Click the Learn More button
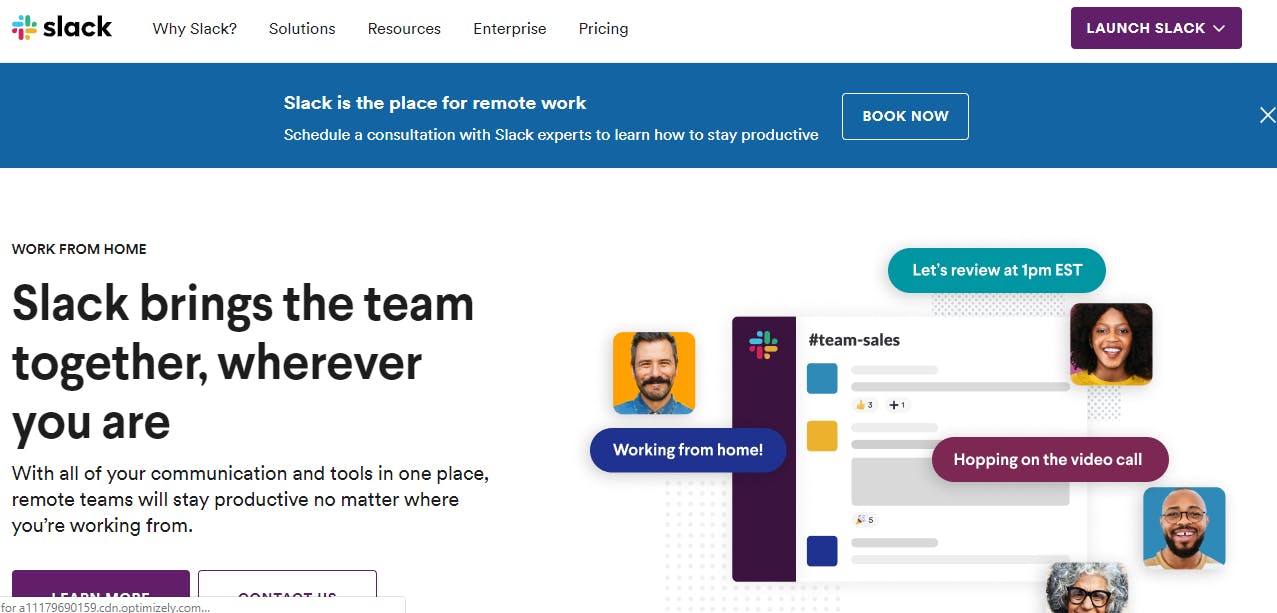 click(101, 592)
